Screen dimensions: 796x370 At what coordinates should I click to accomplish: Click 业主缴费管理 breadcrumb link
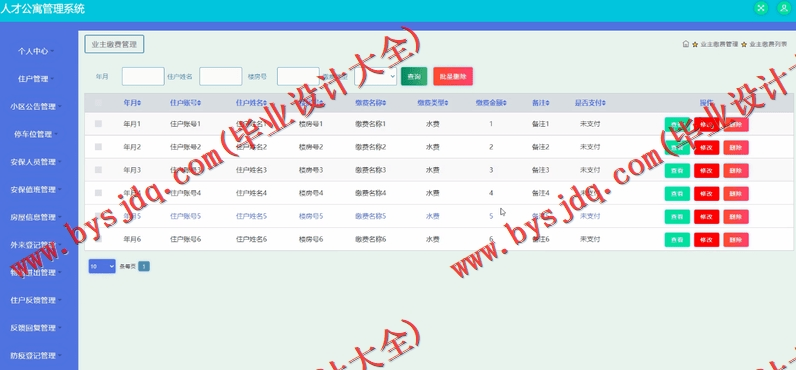(x=719, y=45)
